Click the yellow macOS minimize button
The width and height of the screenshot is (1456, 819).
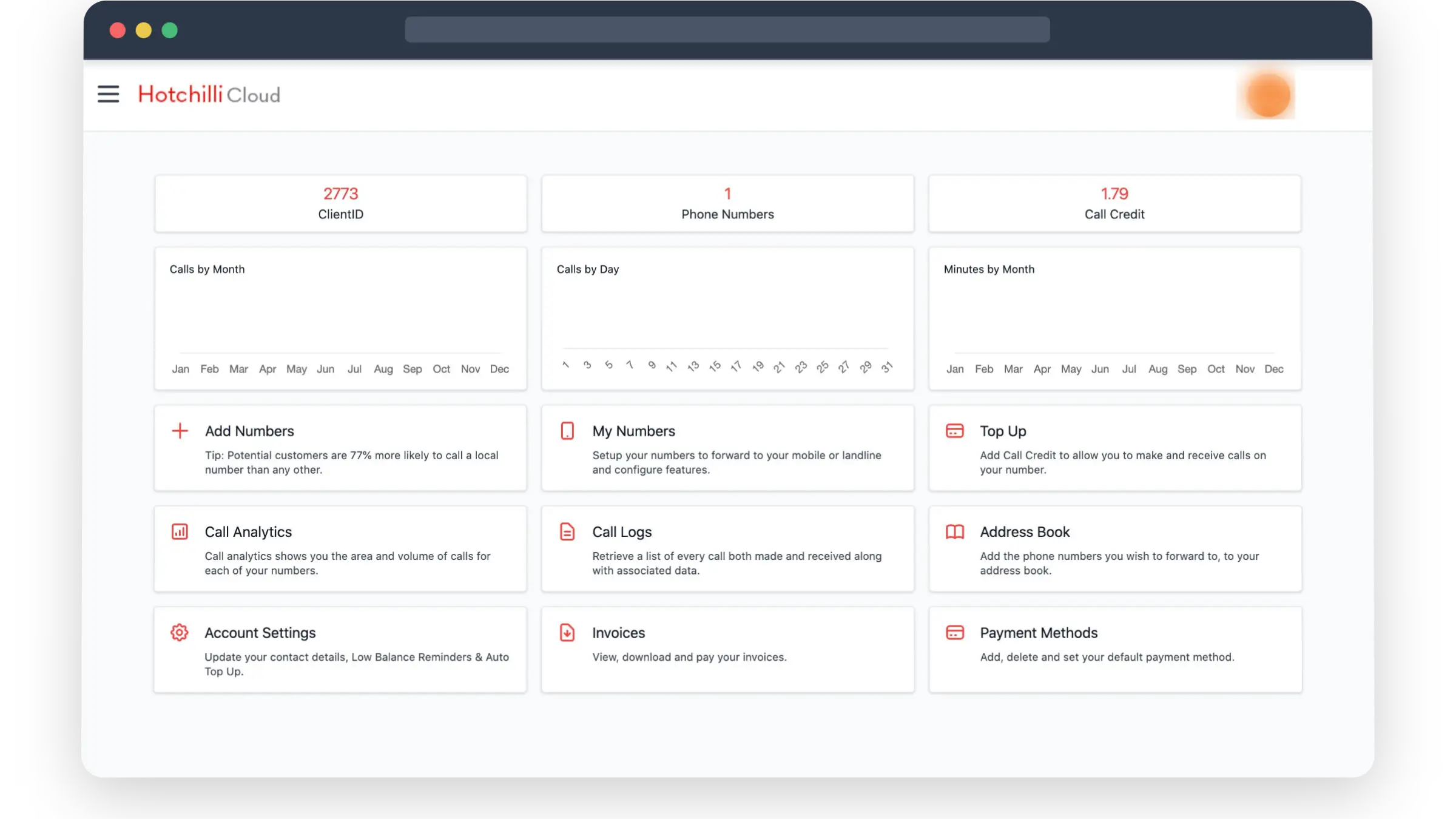143,30
